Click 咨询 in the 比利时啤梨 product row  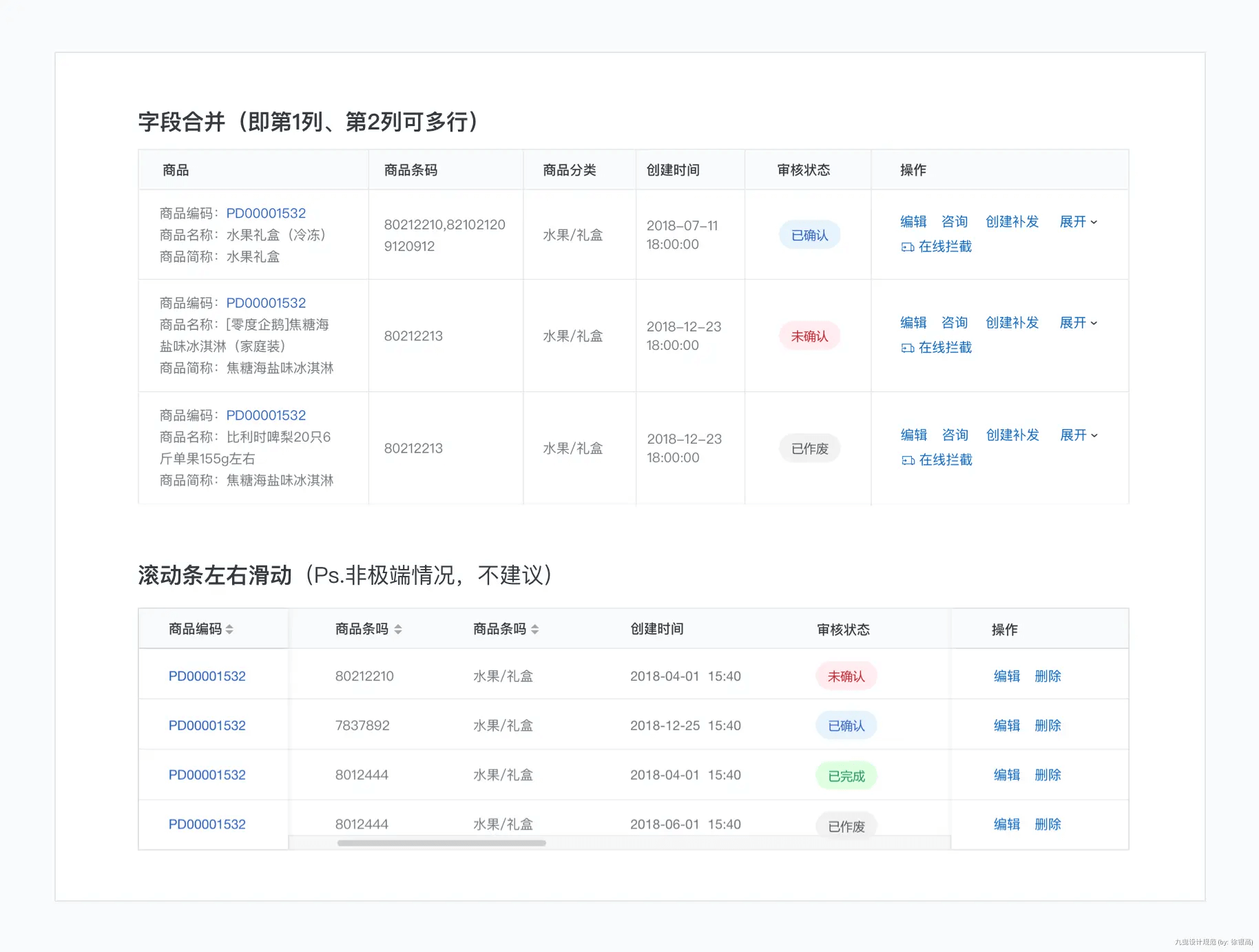955,435
